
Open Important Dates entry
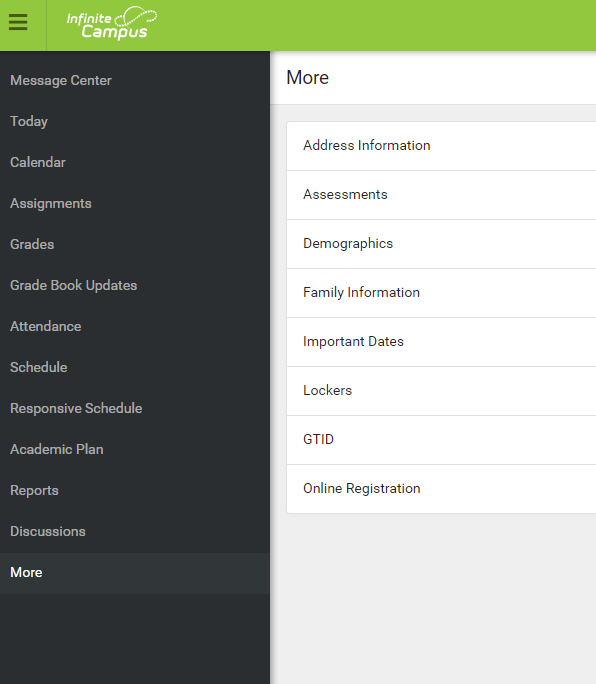(441, 342)
